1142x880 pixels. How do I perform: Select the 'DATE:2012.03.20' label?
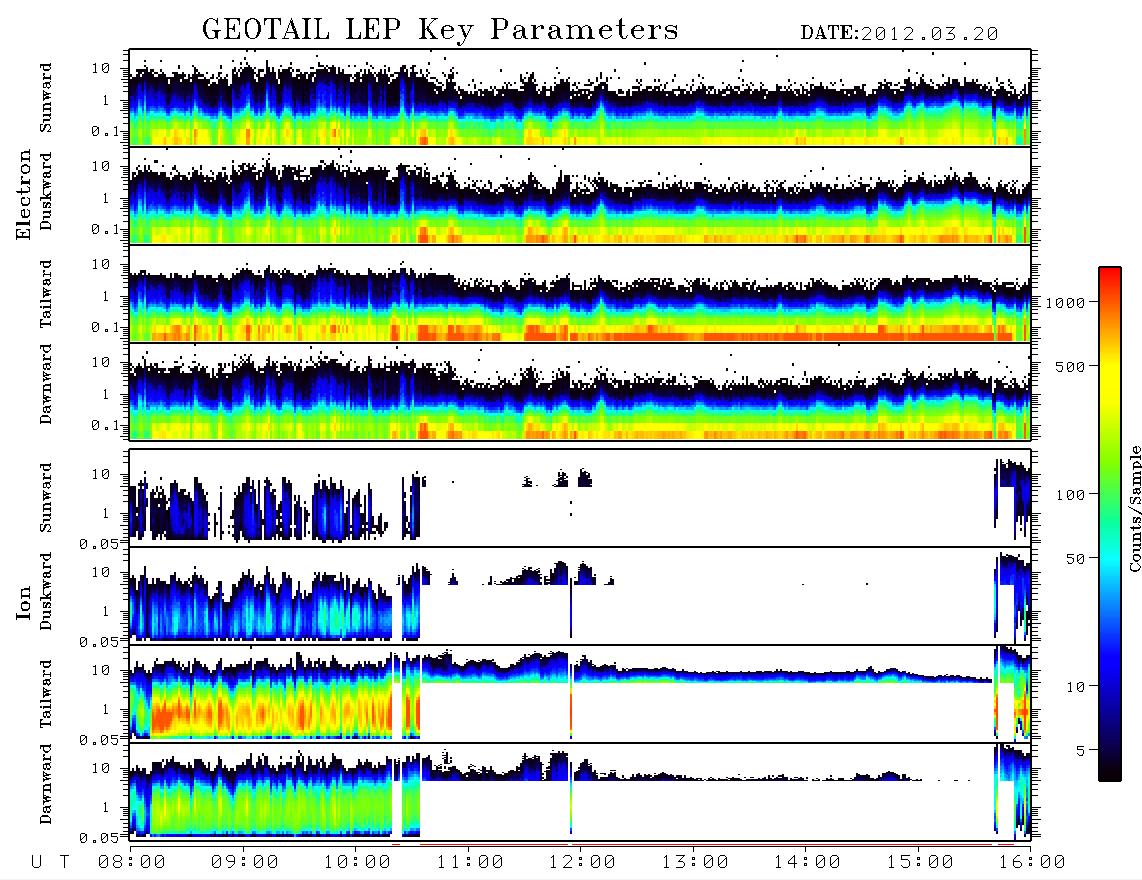coord(899,34)
